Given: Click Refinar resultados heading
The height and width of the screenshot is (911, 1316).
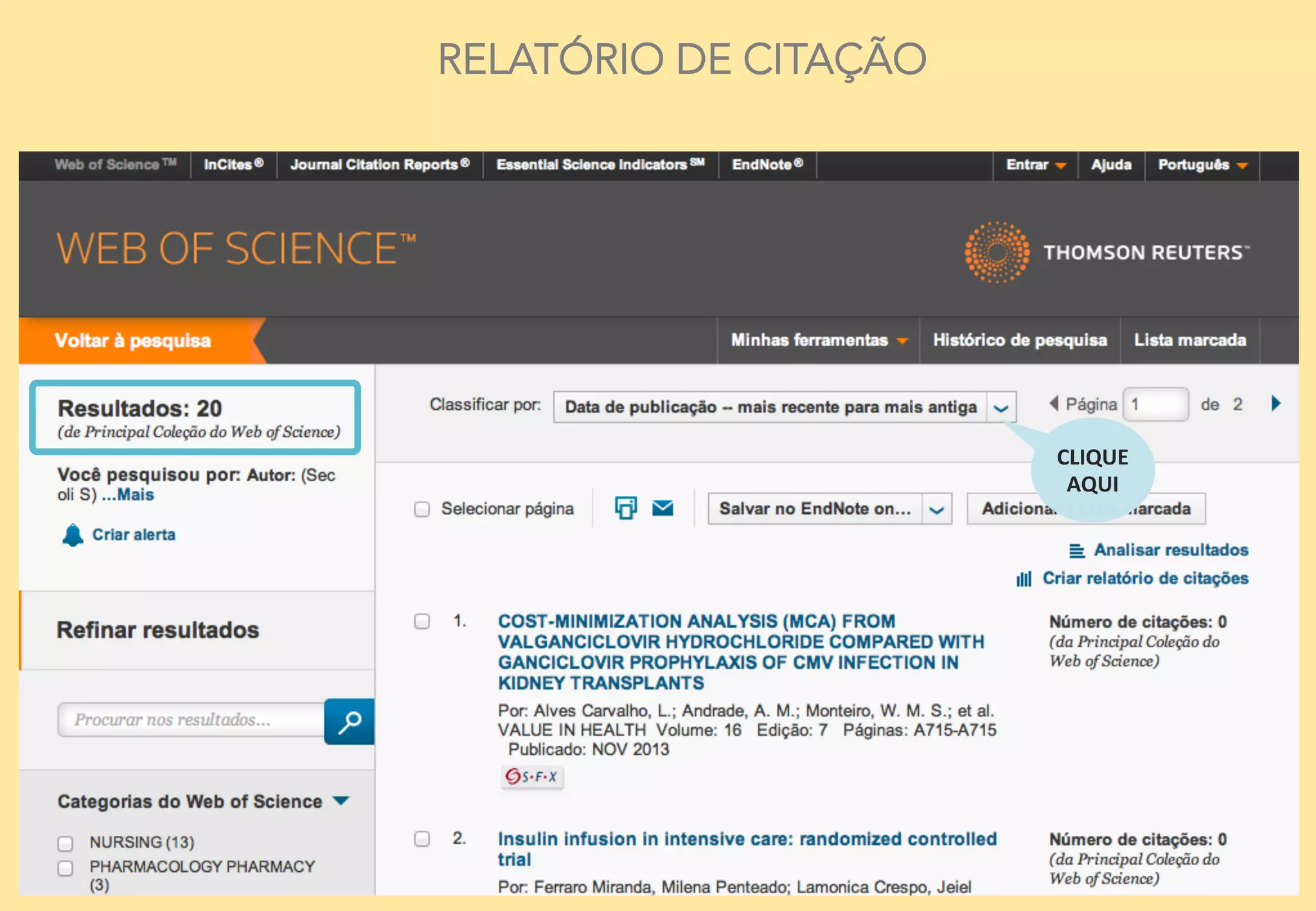Looking at the screenshot, I should coord(158,630).
